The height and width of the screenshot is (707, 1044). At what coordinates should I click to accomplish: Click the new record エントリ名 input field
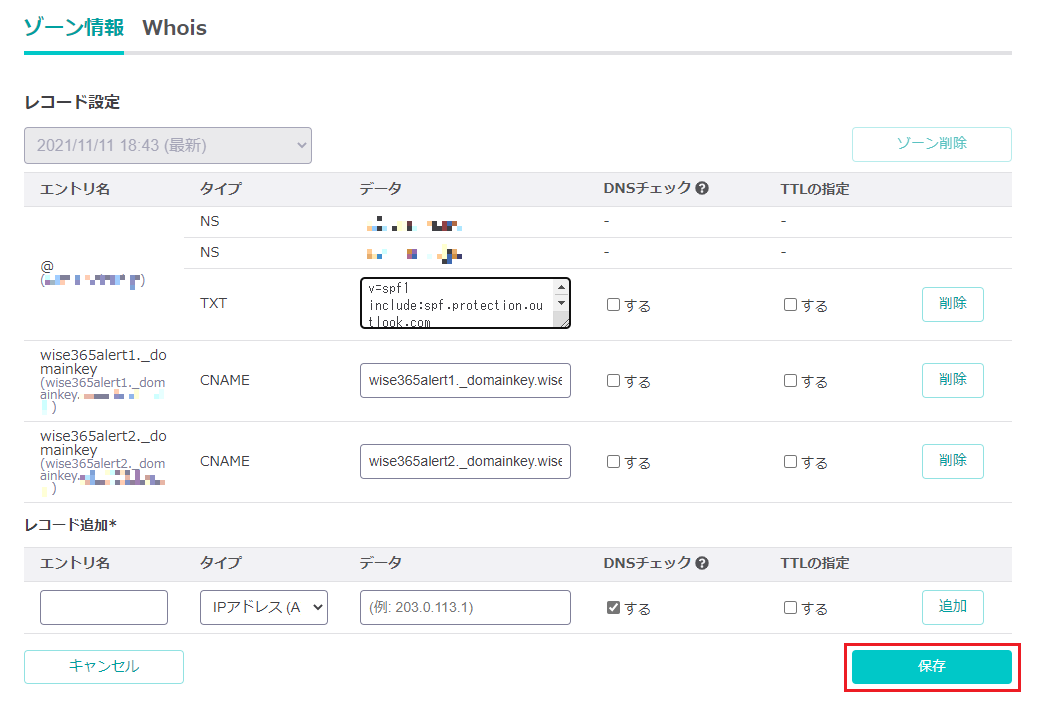tap(104, 607)
